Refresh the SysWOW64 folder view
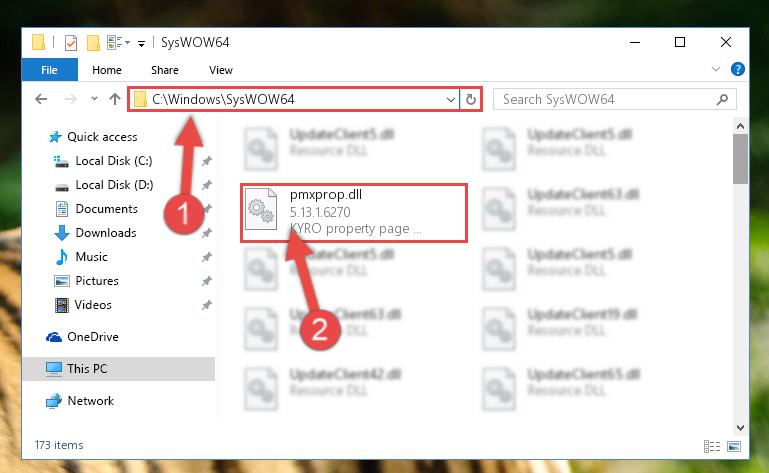Screen dimensions: 769x473 471,100
